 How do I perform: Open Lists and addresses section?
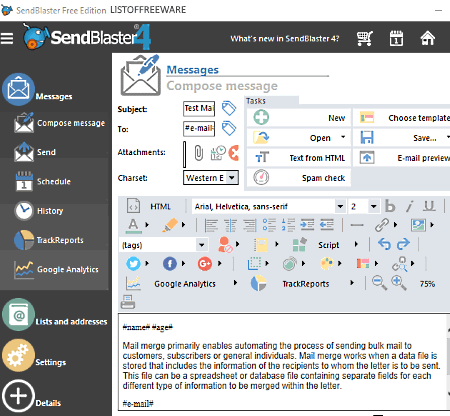pyautogui.click(x=55, y=315)
